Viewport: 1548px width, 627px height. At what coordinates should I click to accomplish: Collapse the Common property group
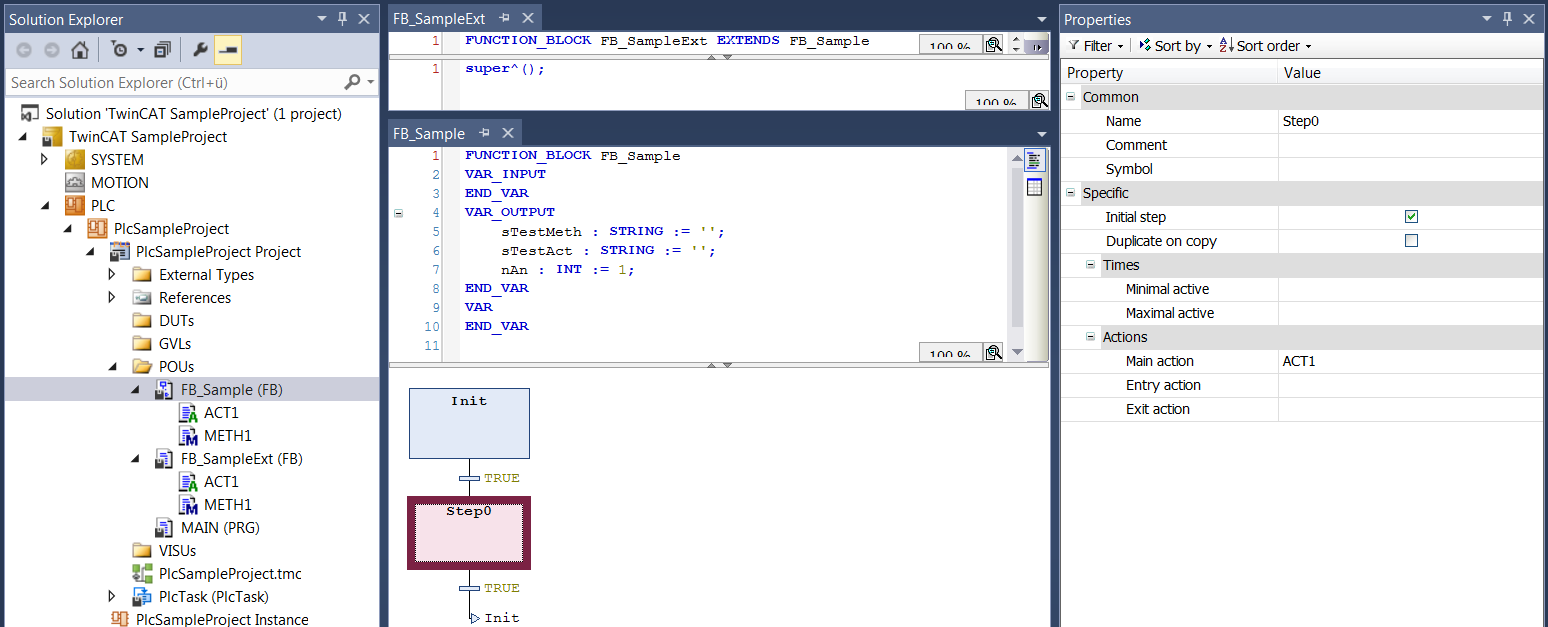click(1071, 97)
